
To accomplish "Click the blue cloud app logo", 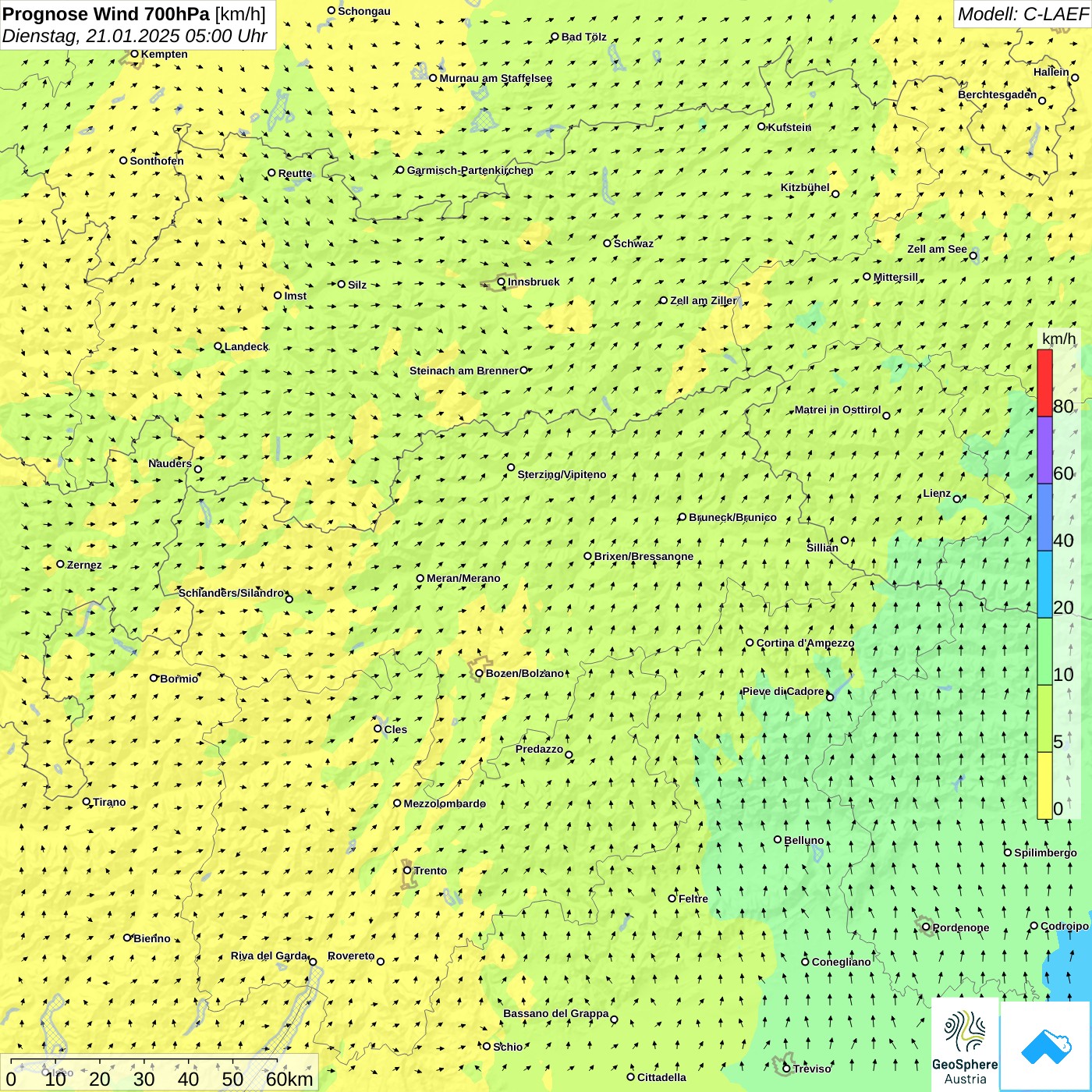I will (x=1045, y=1047).
